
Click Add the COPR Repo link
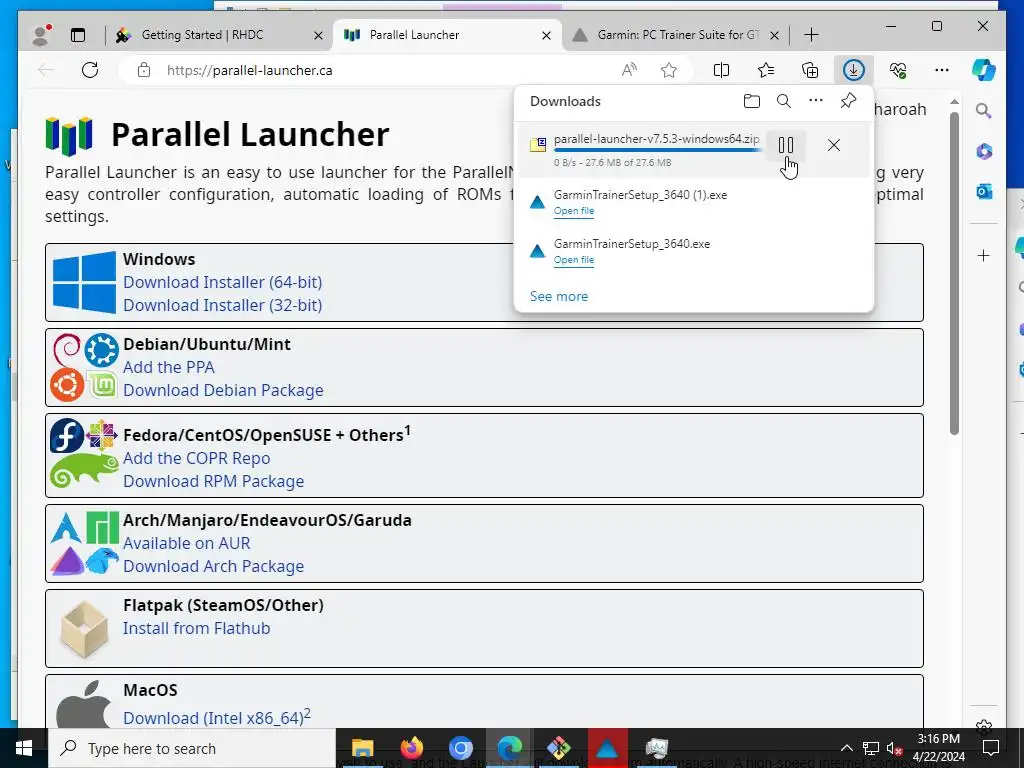pos(197,458)
